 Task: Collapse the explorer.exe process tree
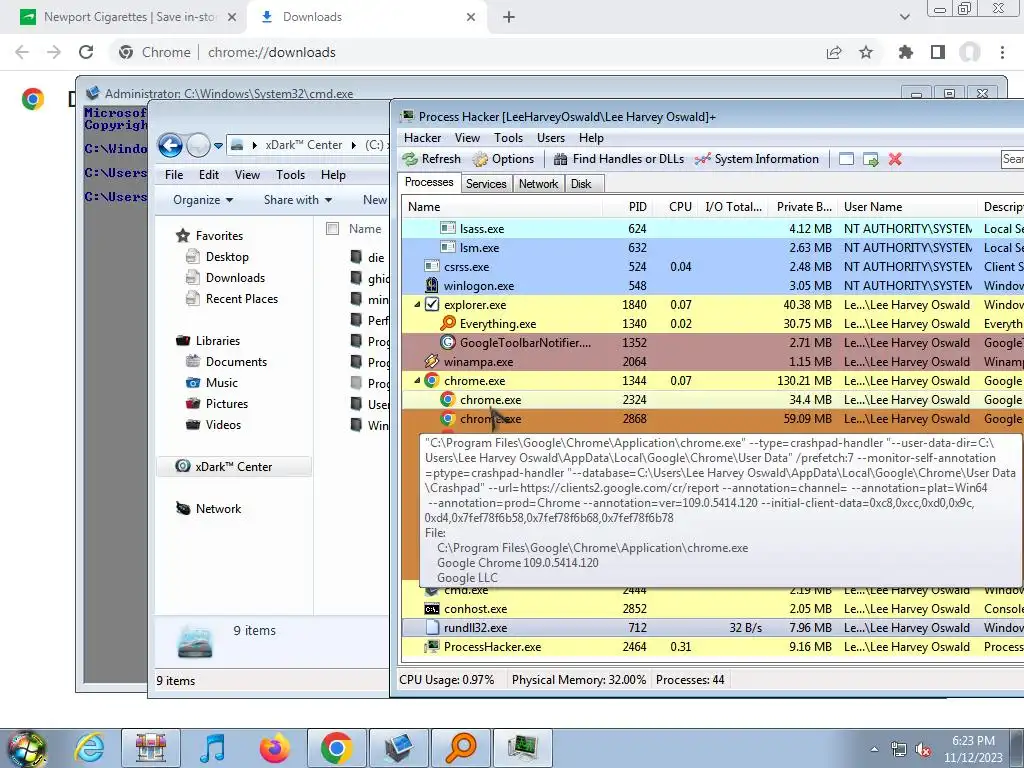417,305
